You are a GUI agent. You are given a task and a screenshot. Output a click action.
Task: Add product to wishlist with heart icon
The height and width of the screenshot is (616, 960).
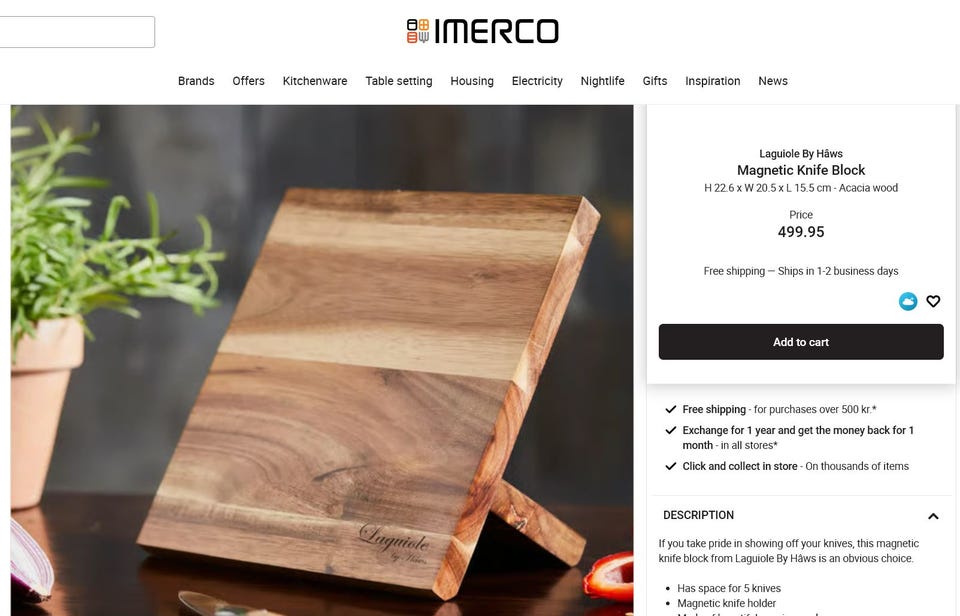point(933,301)
